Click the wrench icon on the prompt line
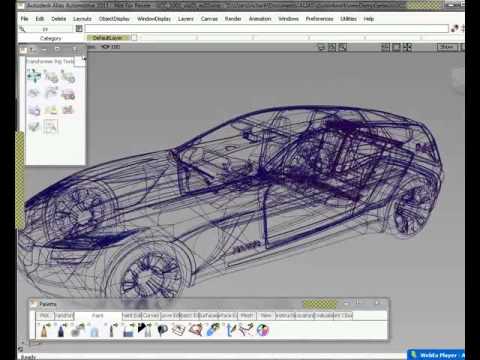The height and width of the screenshot is (360, 480). (x=22, y=29)
